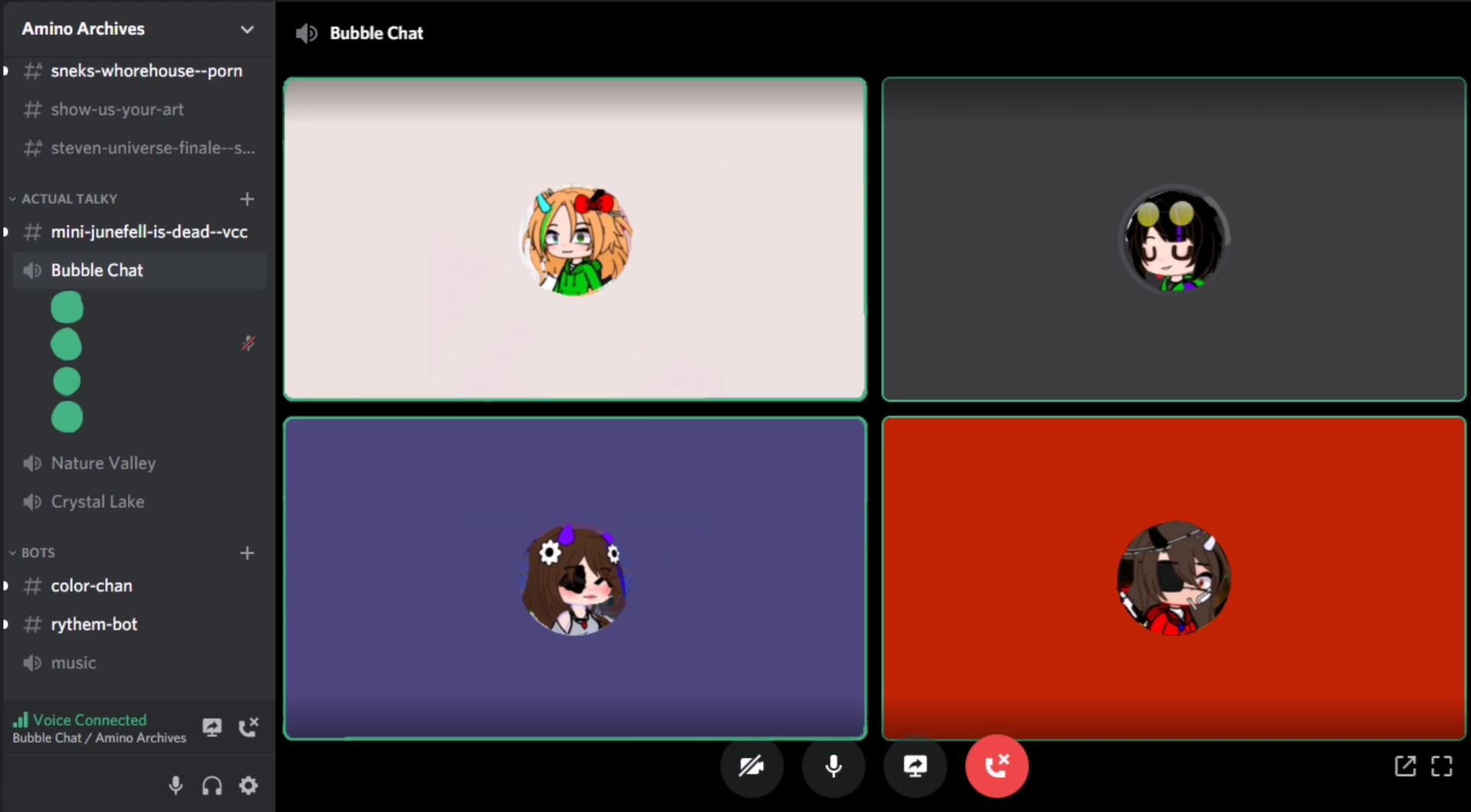Share your screen from call controls
The width and height of the screenshot is (1471, 812).
pos(915,766)
